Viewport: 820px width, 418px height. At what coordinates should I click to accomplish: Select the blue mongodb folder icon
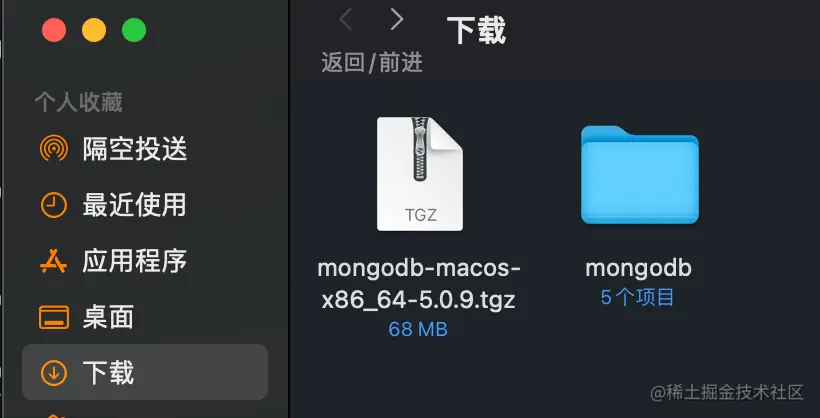click(x=640, y=174)
